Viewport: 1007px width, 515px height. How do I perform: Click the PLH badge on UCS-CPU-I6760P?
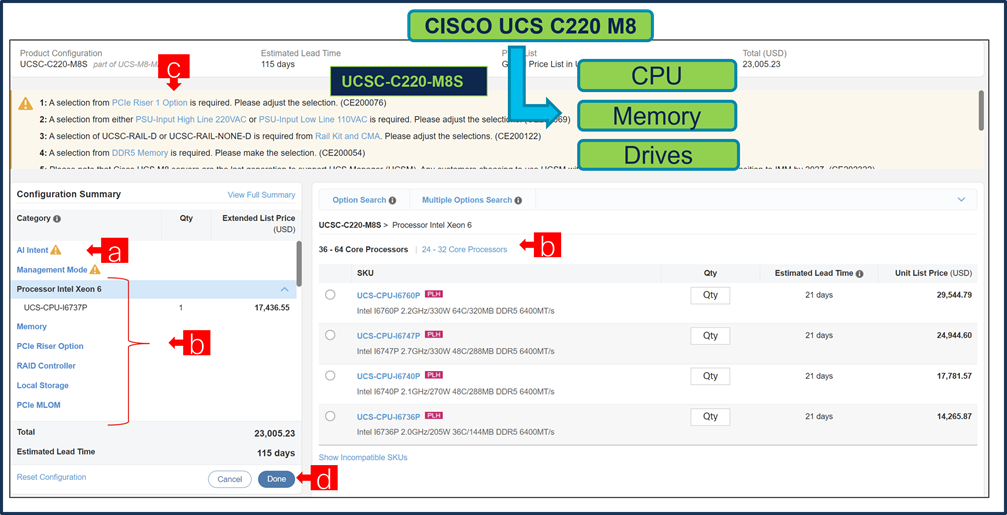pyautogui.click(x=434, y=294)
